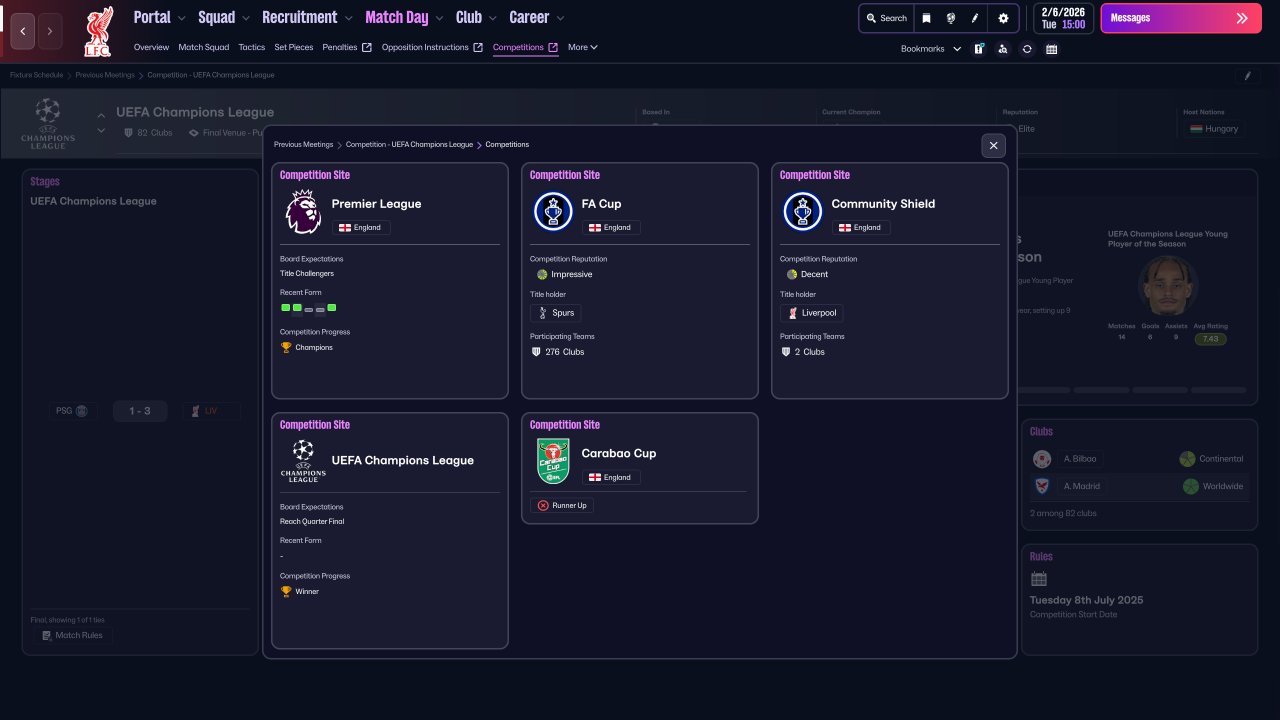Click the Match Rules button
This screenshot has width=1280, height=720.
tap(73, 635)
